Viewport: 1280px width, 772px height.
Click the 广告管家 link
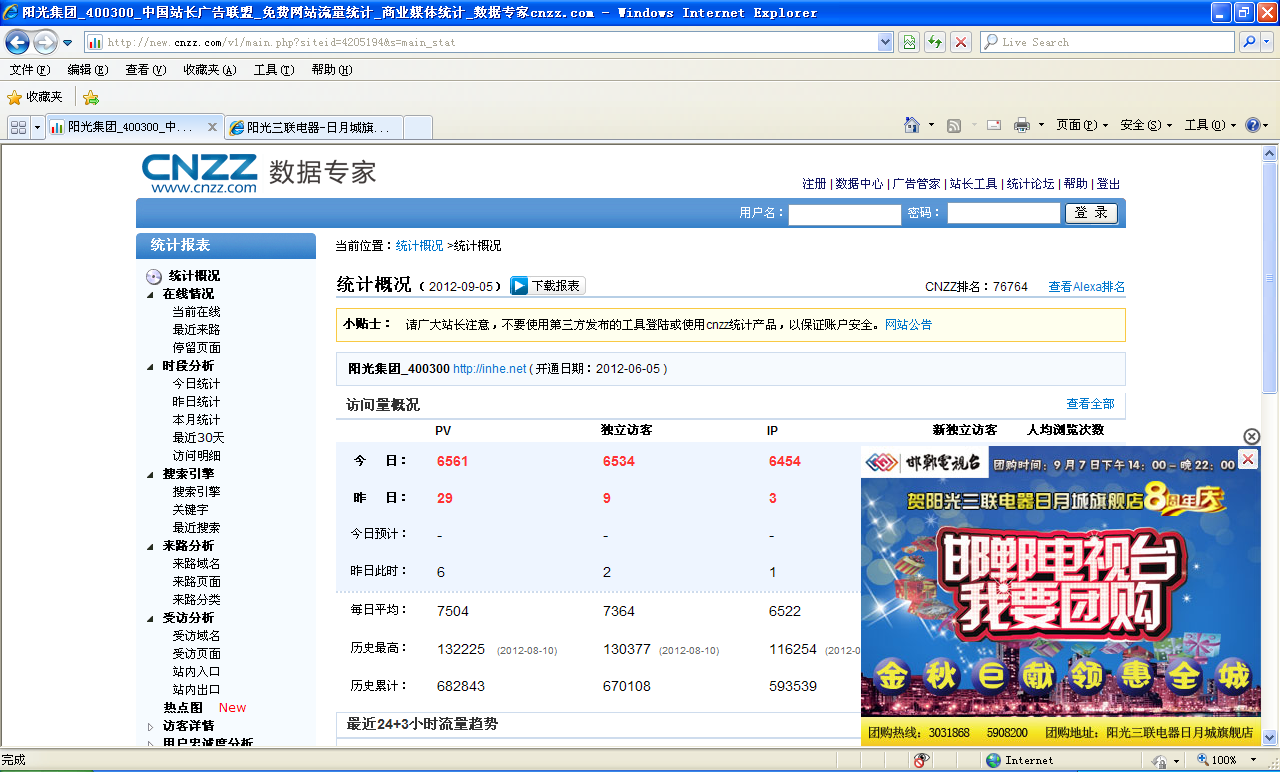click(916, 184)
